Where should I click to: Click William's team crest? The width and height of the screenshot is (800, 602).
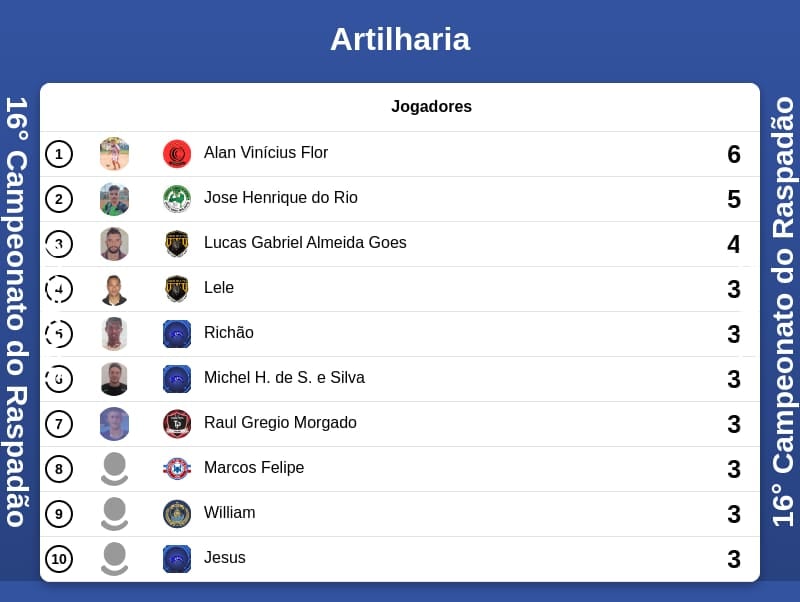pyautogui.click(x=177, y=514)
